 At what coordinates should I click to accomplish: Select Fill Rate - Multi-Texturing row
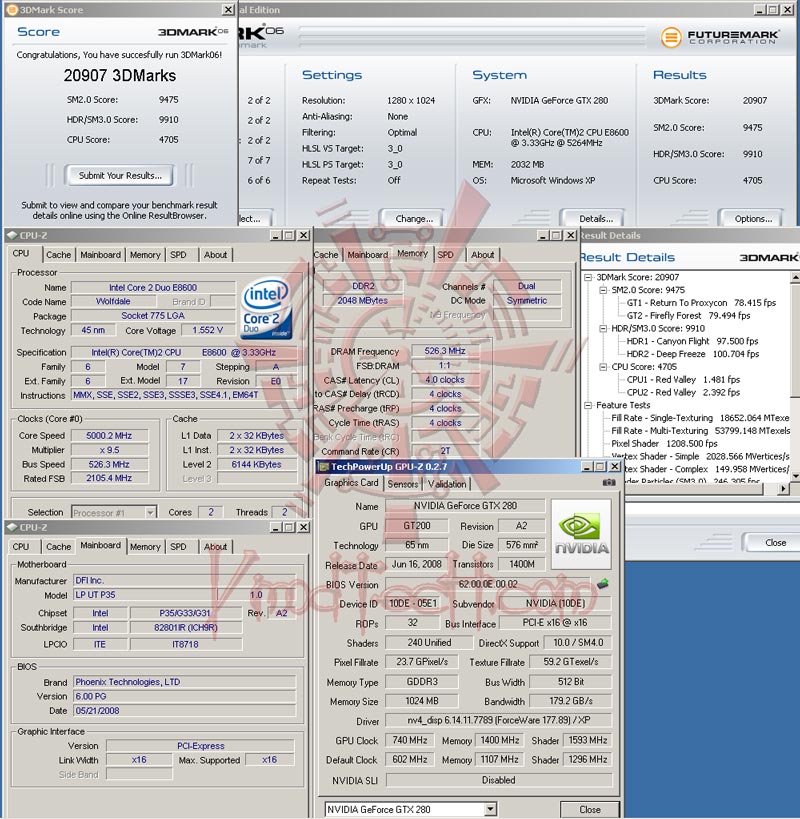(700, 431)
